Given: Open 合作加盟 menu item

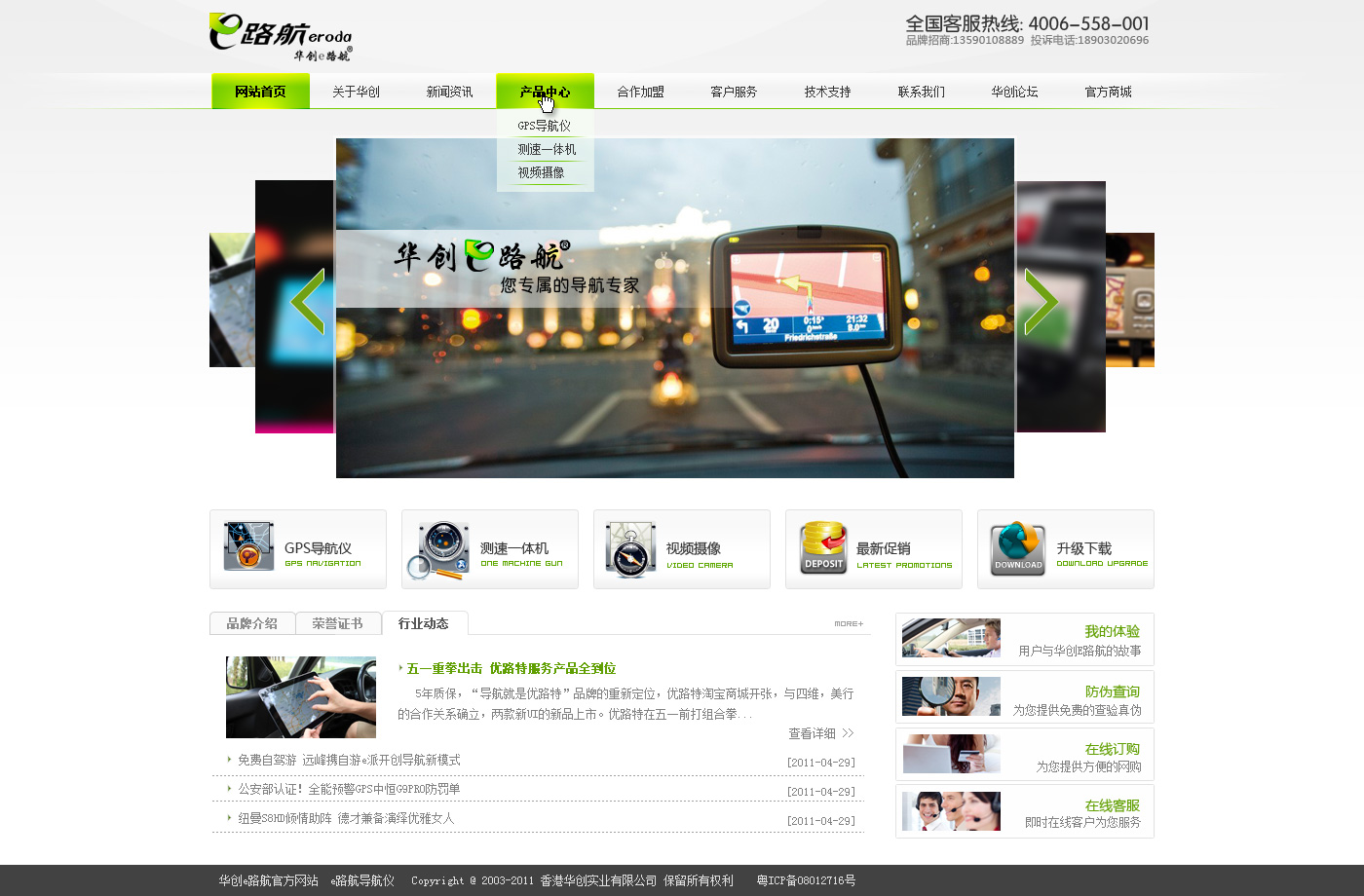Looking at the screenshot, I should click(x=640, y=92).
